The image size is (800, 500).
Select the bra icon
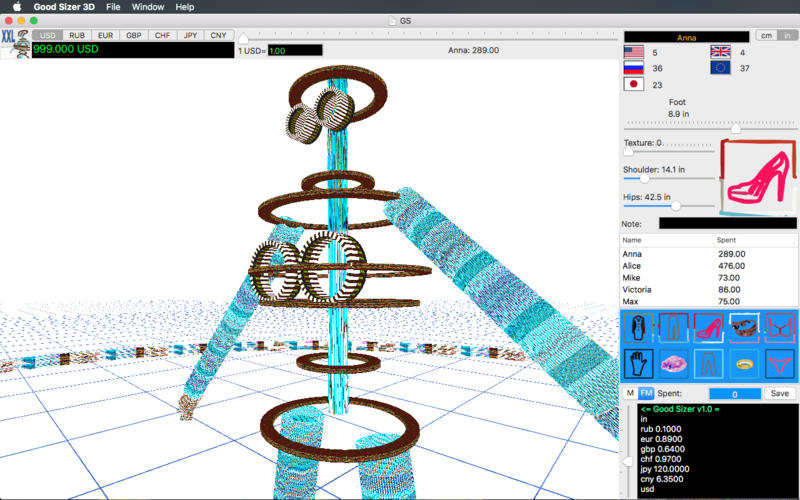[779, 327]
